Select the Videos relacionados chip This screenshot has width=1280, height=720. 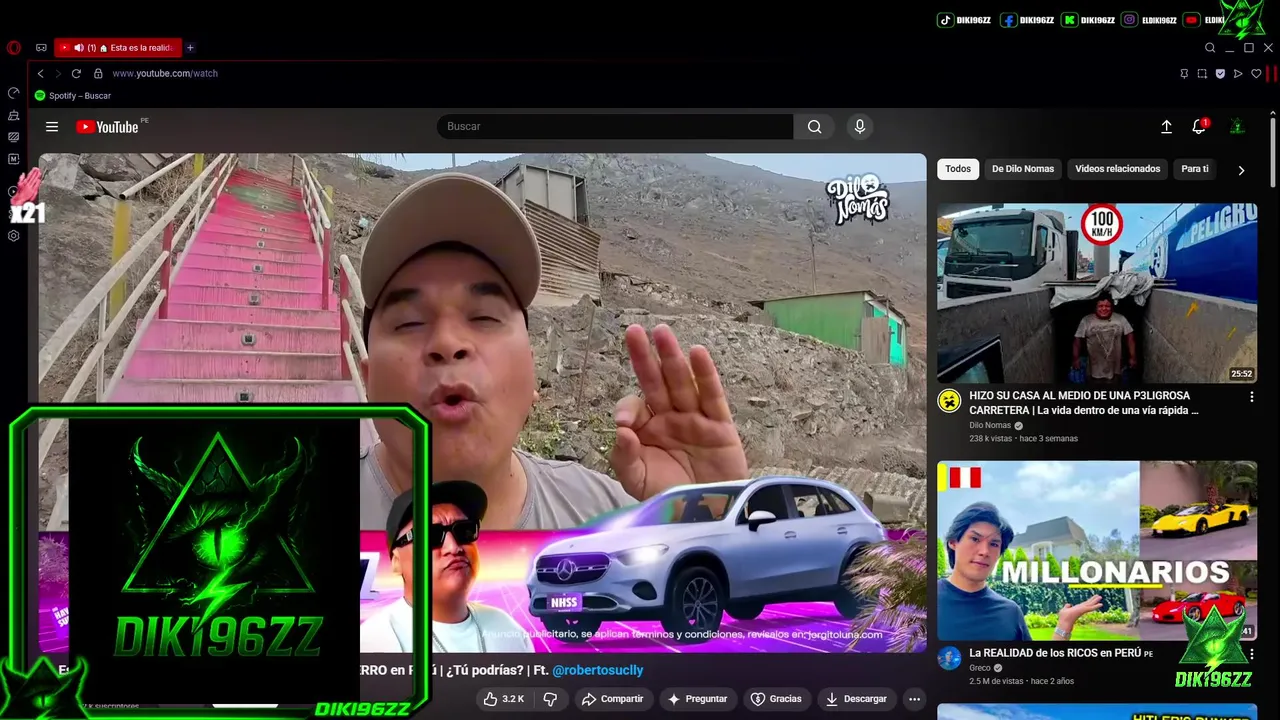tap(1118, 169)
